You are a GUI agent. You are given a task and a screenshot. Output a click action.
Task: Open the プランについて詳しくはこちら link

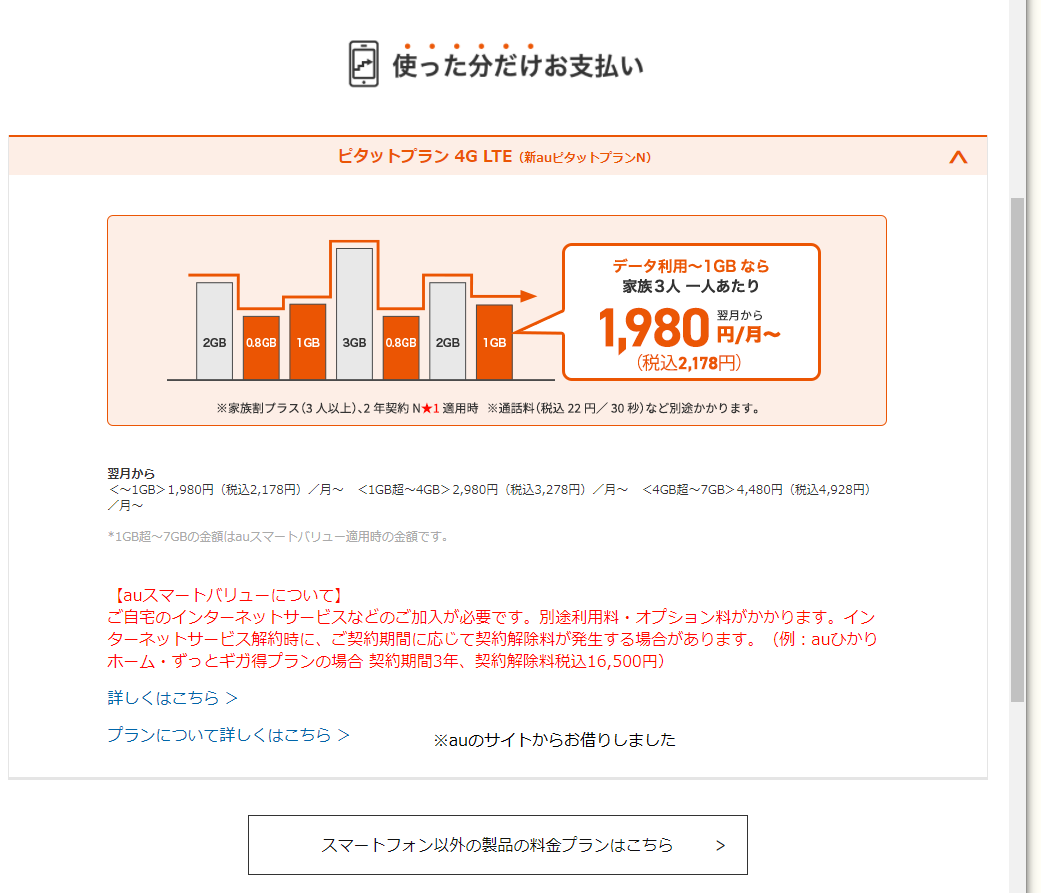tap(228, 735)
